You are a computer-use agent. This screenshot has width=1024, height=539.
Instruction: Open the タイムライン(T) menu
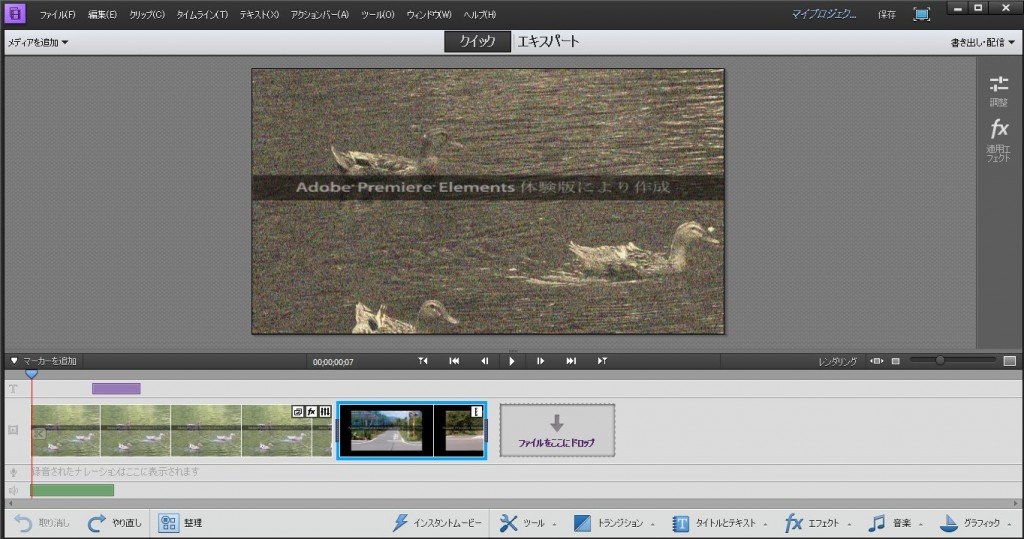[x=202, y=14]
